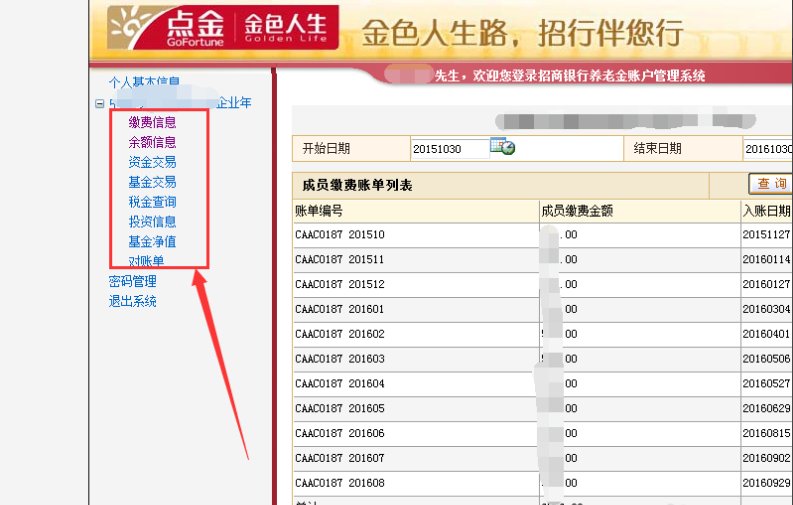Click posting date 20160815
The image size is (793, 505).
click(766, 433)
